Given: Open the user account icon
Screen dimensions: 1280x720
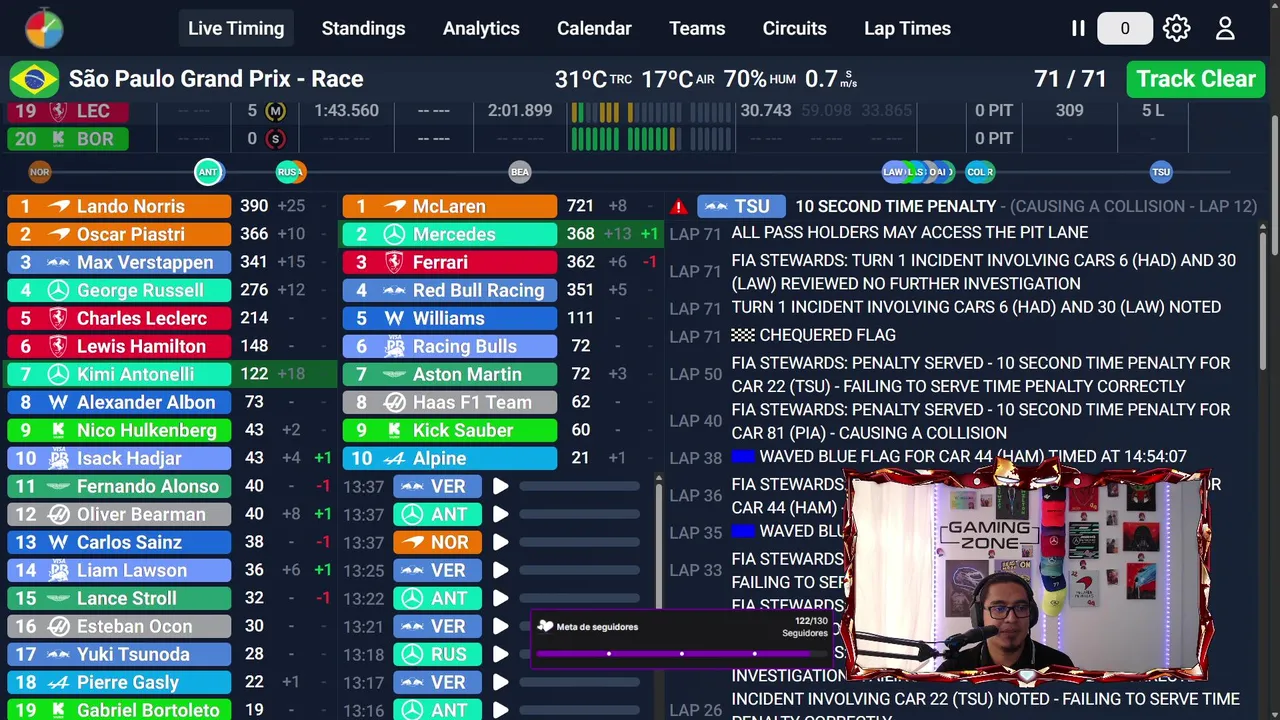Looking at the screenshot, I should pyautogui.click(x=1225, y=29).
